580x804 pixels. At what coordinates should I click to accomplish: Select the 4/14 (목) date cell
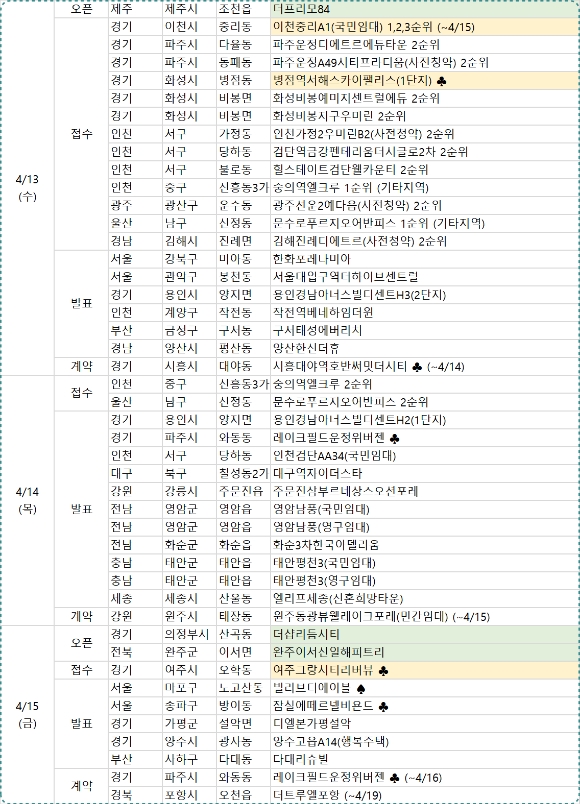pyautogui.click(x=28, y=500)
